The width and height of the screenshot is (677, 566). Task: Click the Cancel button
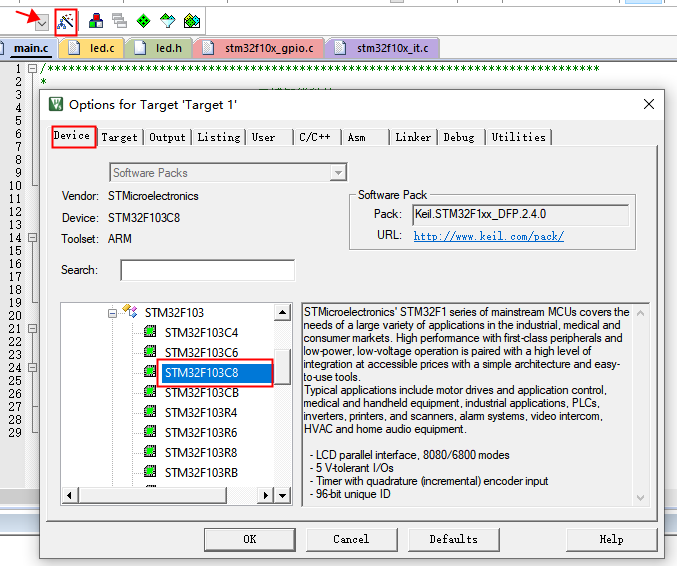tap(351, 540)
